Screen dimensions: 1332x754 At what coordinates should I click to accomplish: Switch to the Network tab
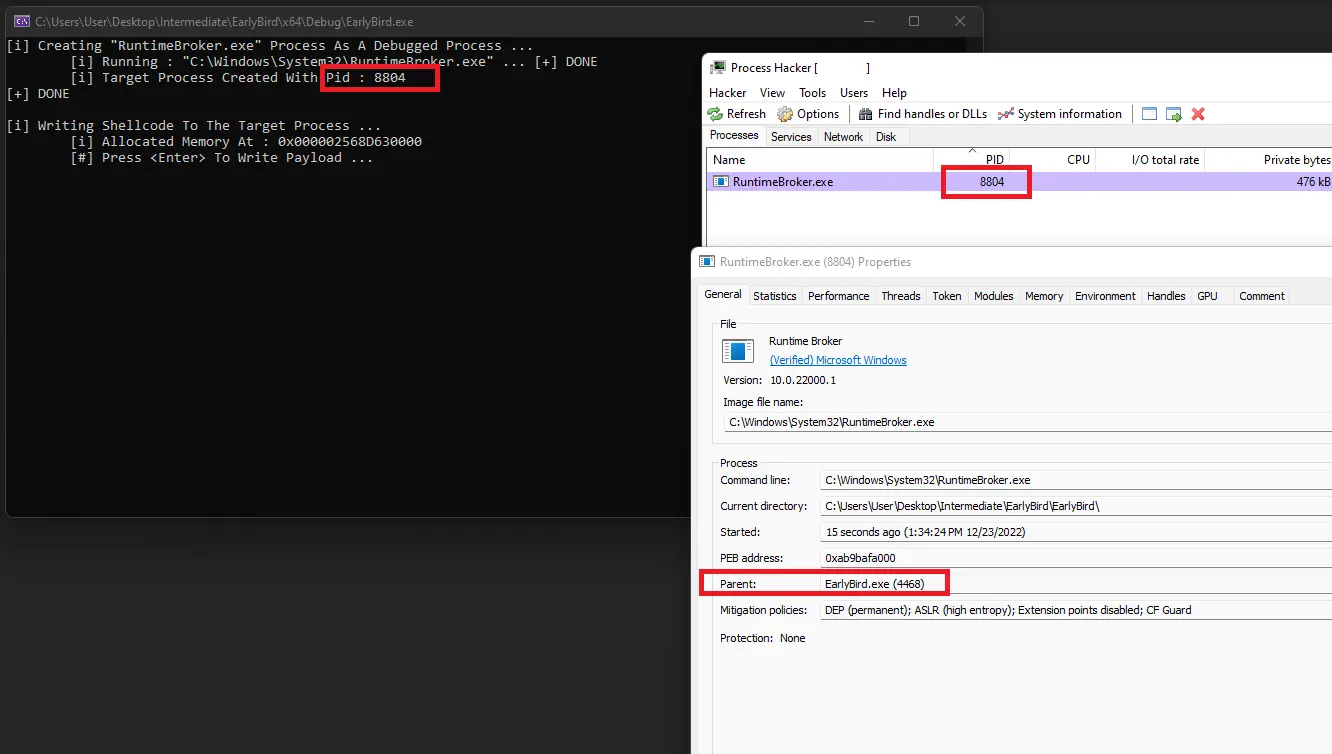843,137
